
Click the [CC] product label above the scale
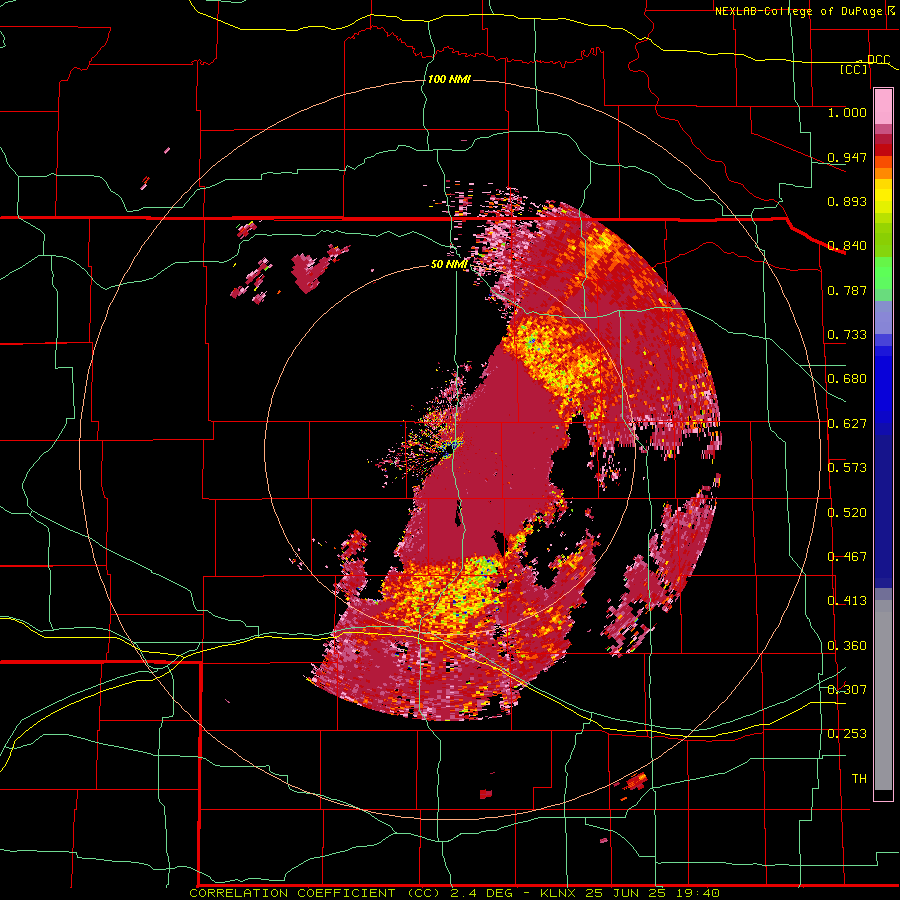[x=854, y=69]
